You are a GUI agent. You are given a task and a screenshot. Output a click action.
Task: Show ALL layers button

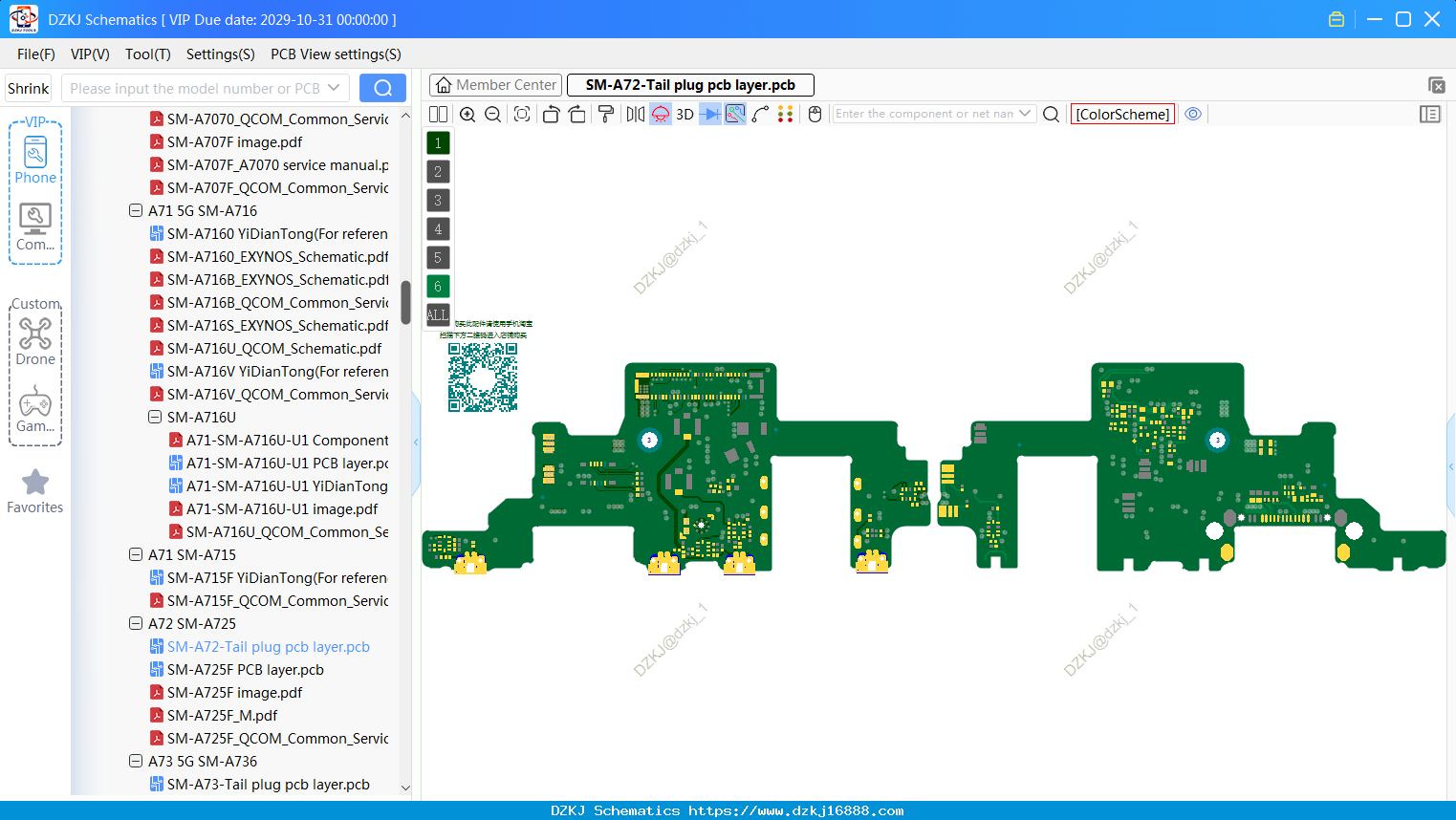click(438, 314)
